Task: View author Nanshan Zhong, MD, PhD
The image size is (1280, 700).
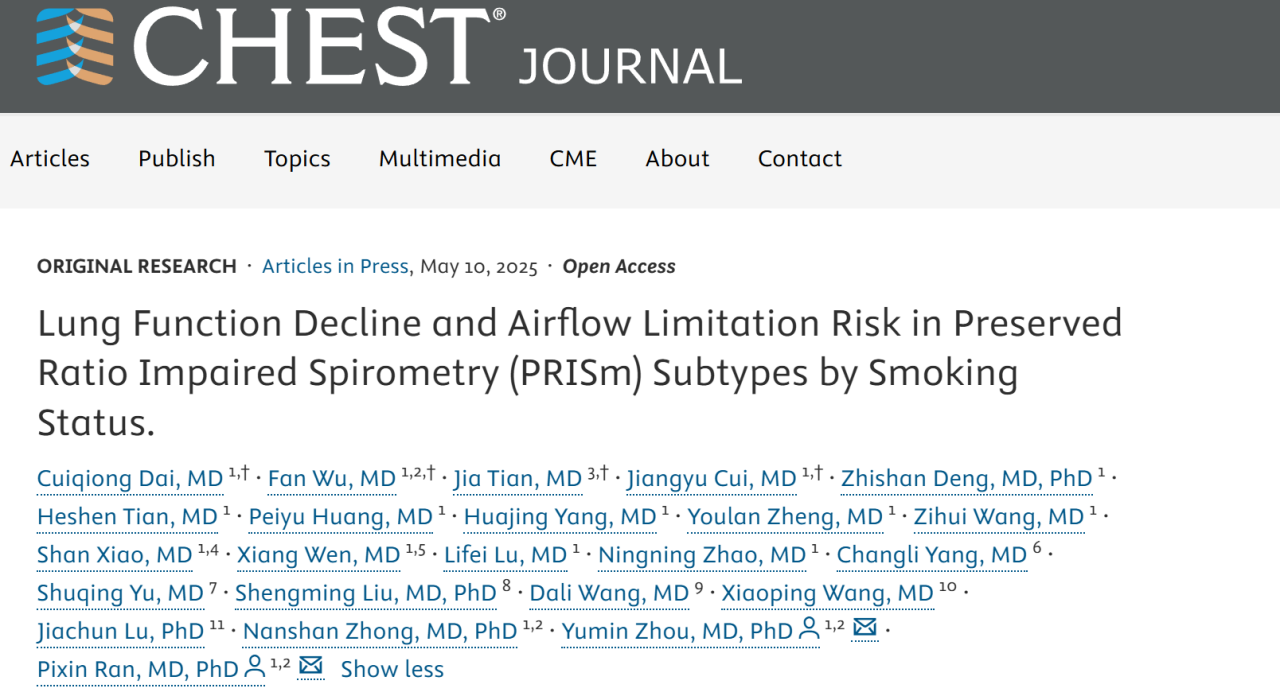Action: tap(380, 631)
